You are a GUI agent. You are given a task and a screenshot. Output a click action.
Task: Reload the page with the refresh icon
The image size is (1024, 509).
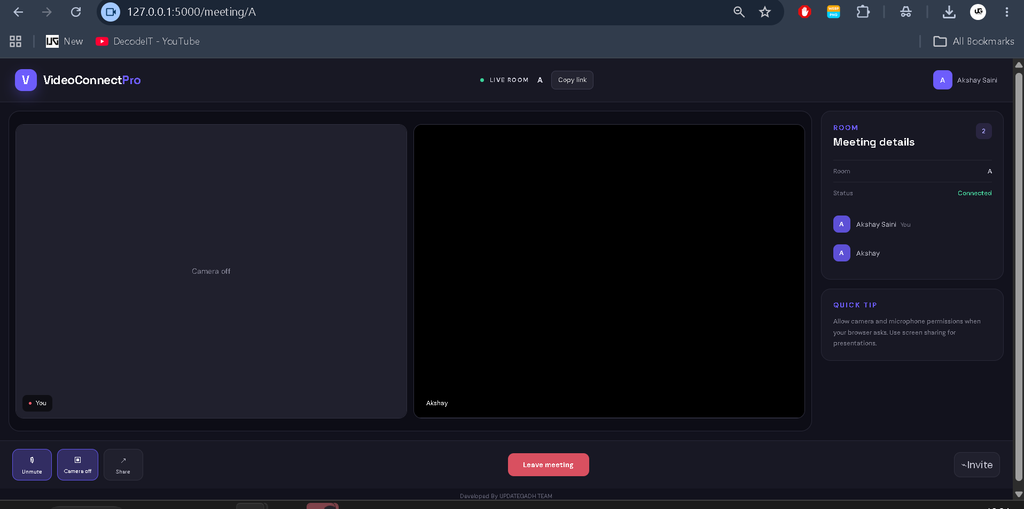pos(76,12)
